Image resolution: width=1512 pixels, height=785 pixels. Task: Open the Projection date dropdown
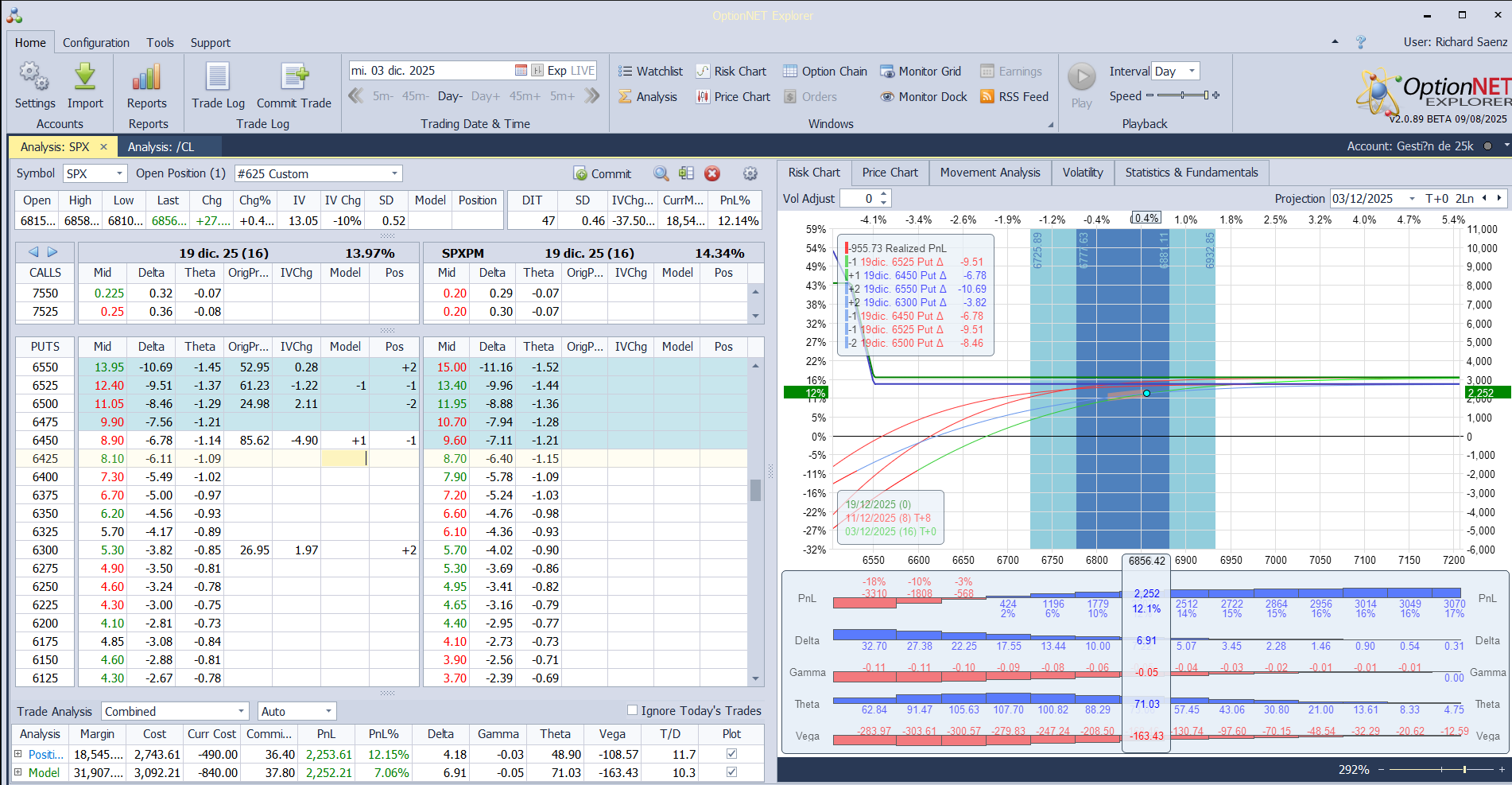[1412, 199]
